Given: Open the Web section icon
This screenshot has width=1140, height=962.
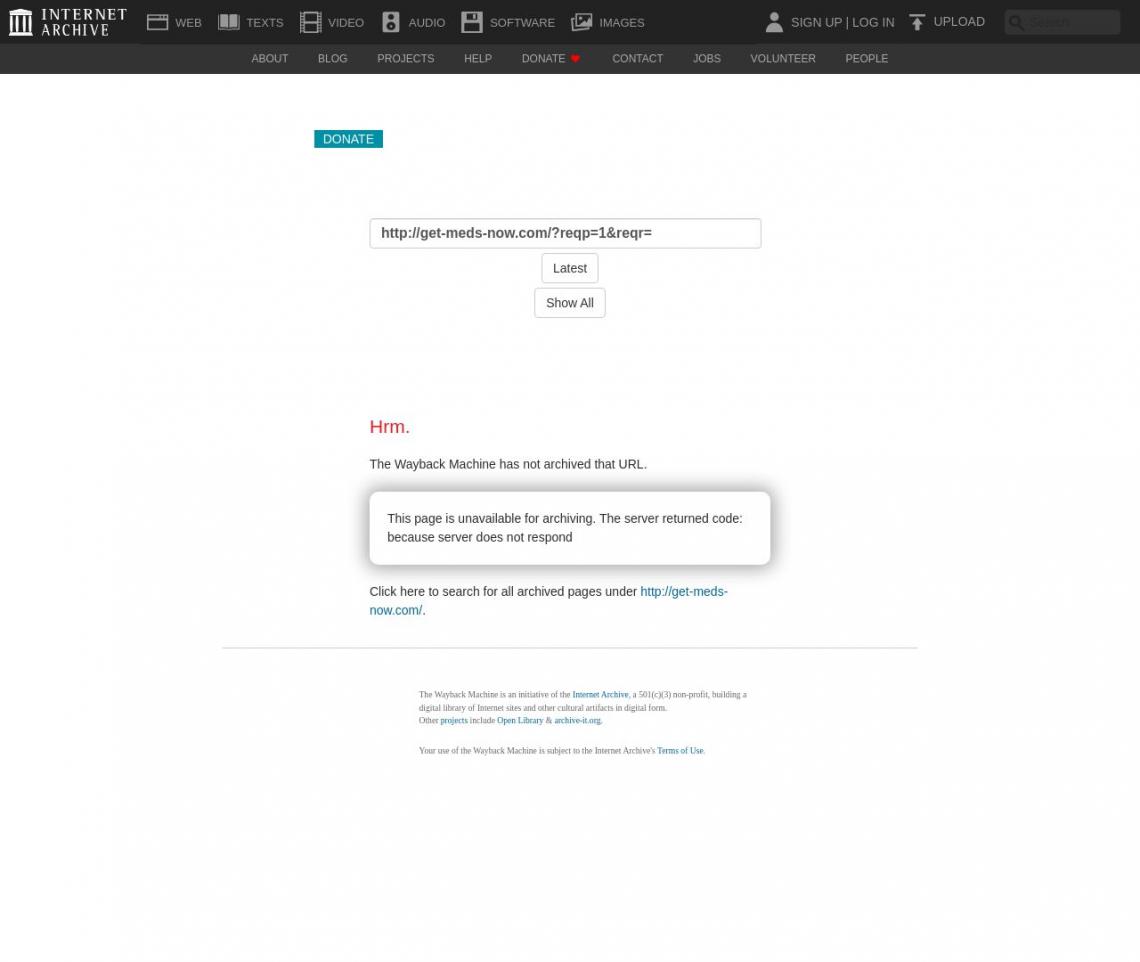Looking at the screenshot, I should 157,22.
